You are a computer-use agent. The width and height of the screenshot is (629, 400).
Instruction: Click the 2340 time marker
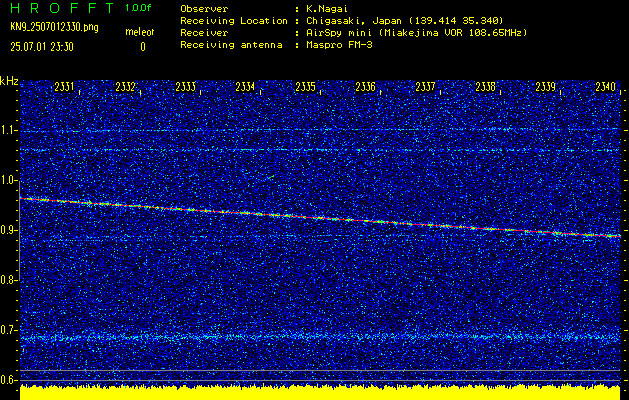click(606, 87)
